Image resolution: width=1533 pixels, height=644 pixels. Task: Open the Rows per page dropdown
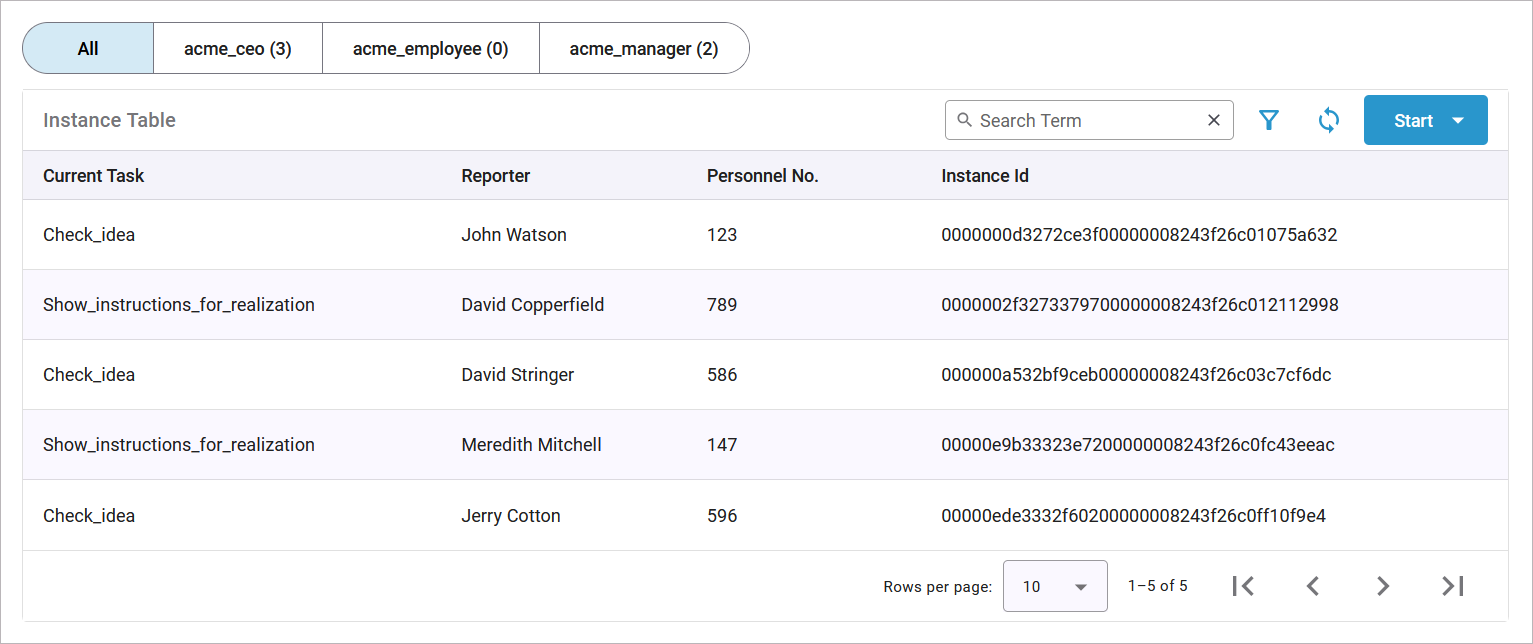pyautogui.click(x=1054, y=586)
